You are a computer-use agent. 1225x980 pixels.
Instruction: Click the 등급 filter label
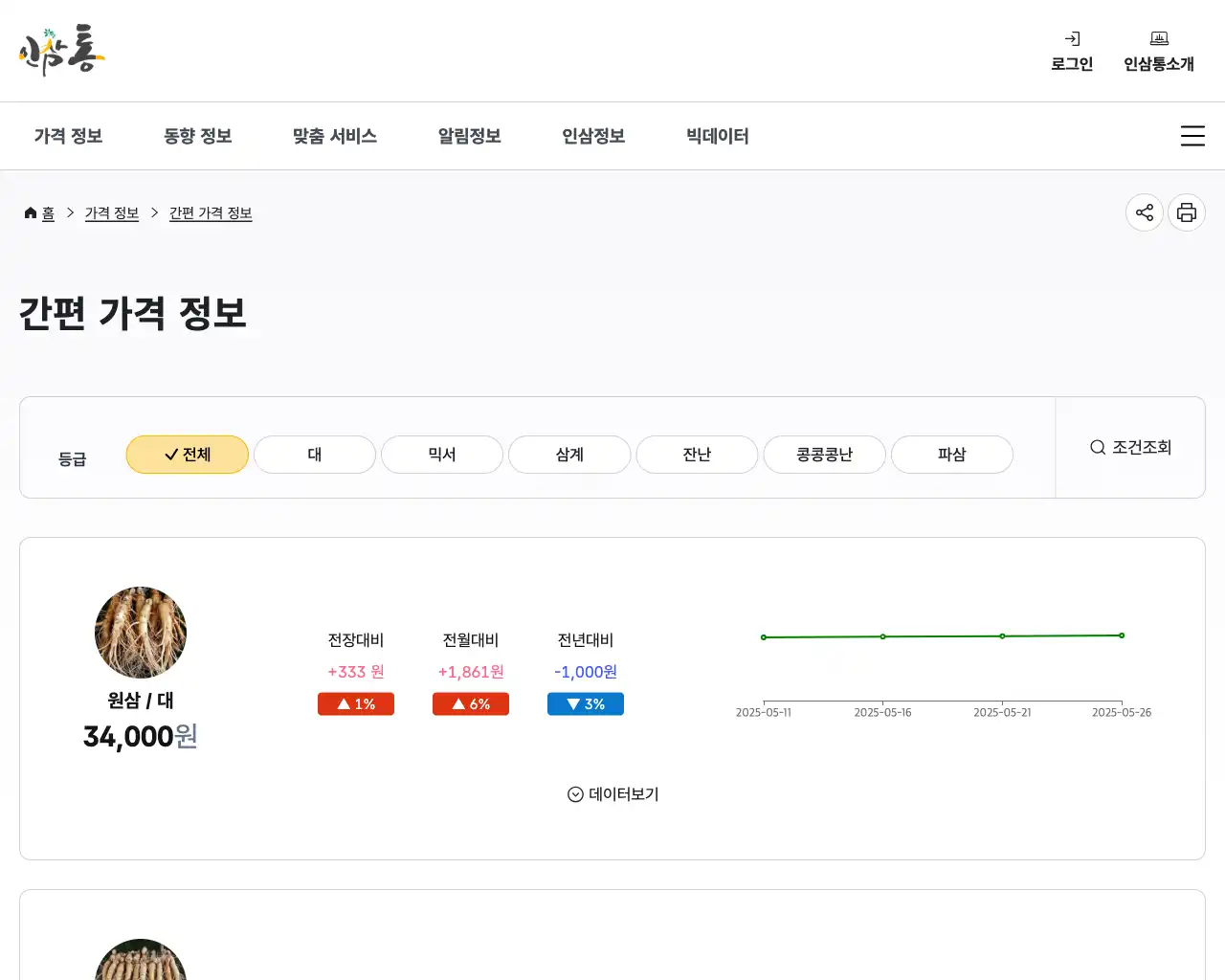[73, 459]
